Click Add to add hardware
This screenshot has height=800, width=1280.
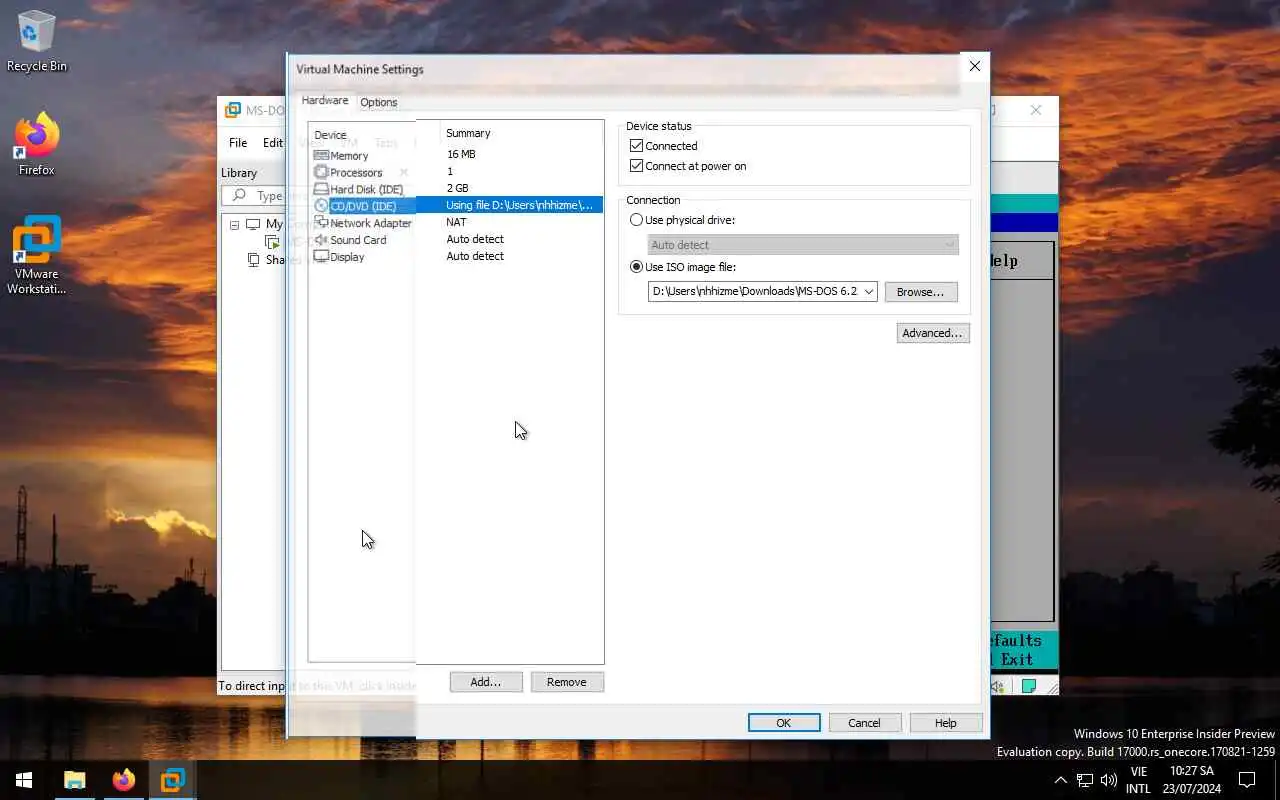(486, 682)
